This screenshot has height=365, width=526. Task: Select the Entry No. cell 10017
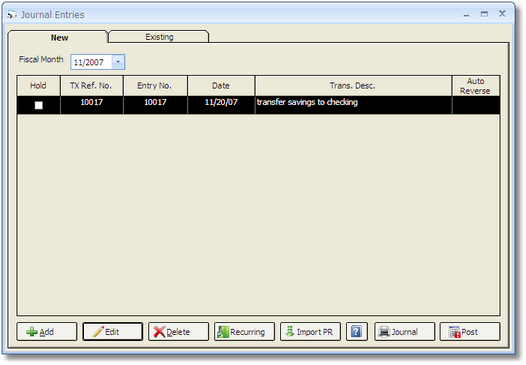[155, 105]
